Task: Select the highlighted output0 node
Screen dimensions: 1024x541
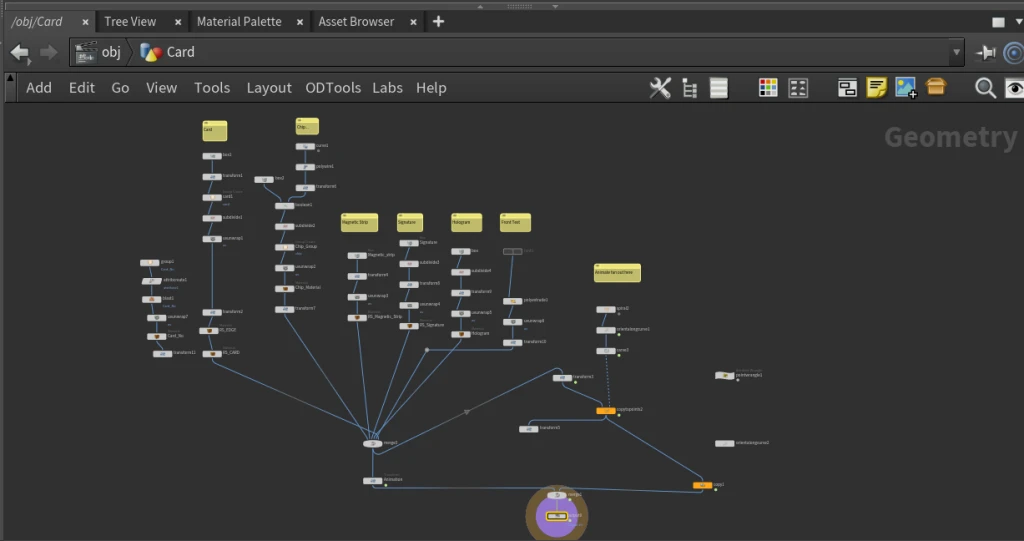Action: click(x=556, y=516)
